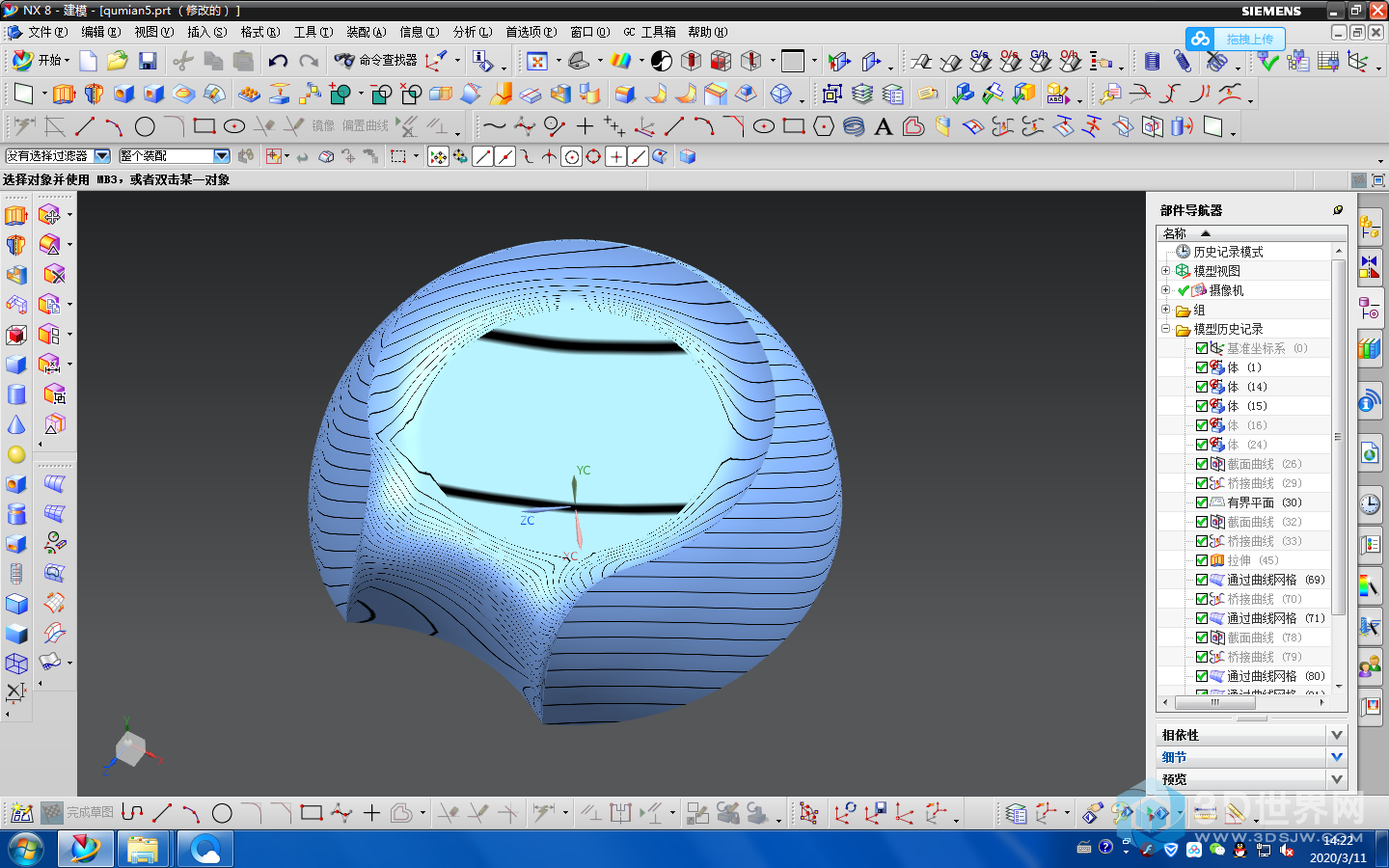This screenshot has height=868, width=1389.
Task: Click the Undo arrow icon
Action: click(x=279, y=61)
